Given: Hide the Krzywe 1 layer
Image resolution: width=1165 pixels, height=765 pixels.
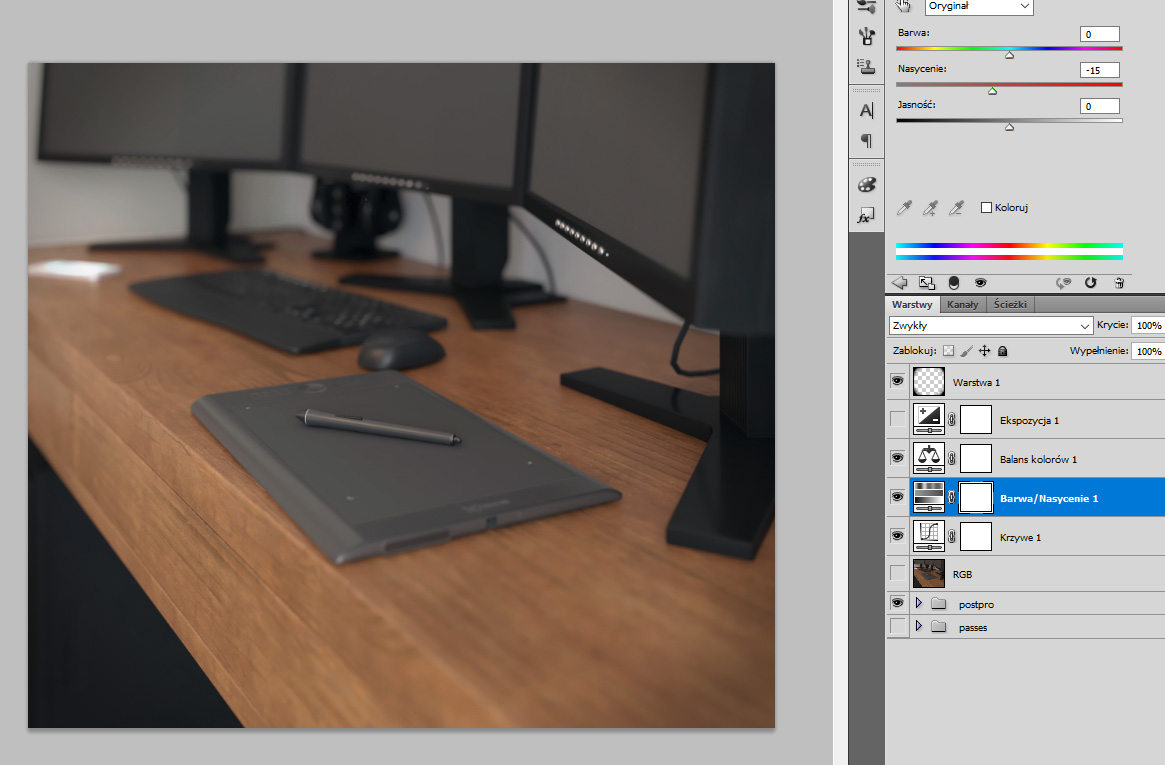Looking at the screenshot, I should 898,536.
